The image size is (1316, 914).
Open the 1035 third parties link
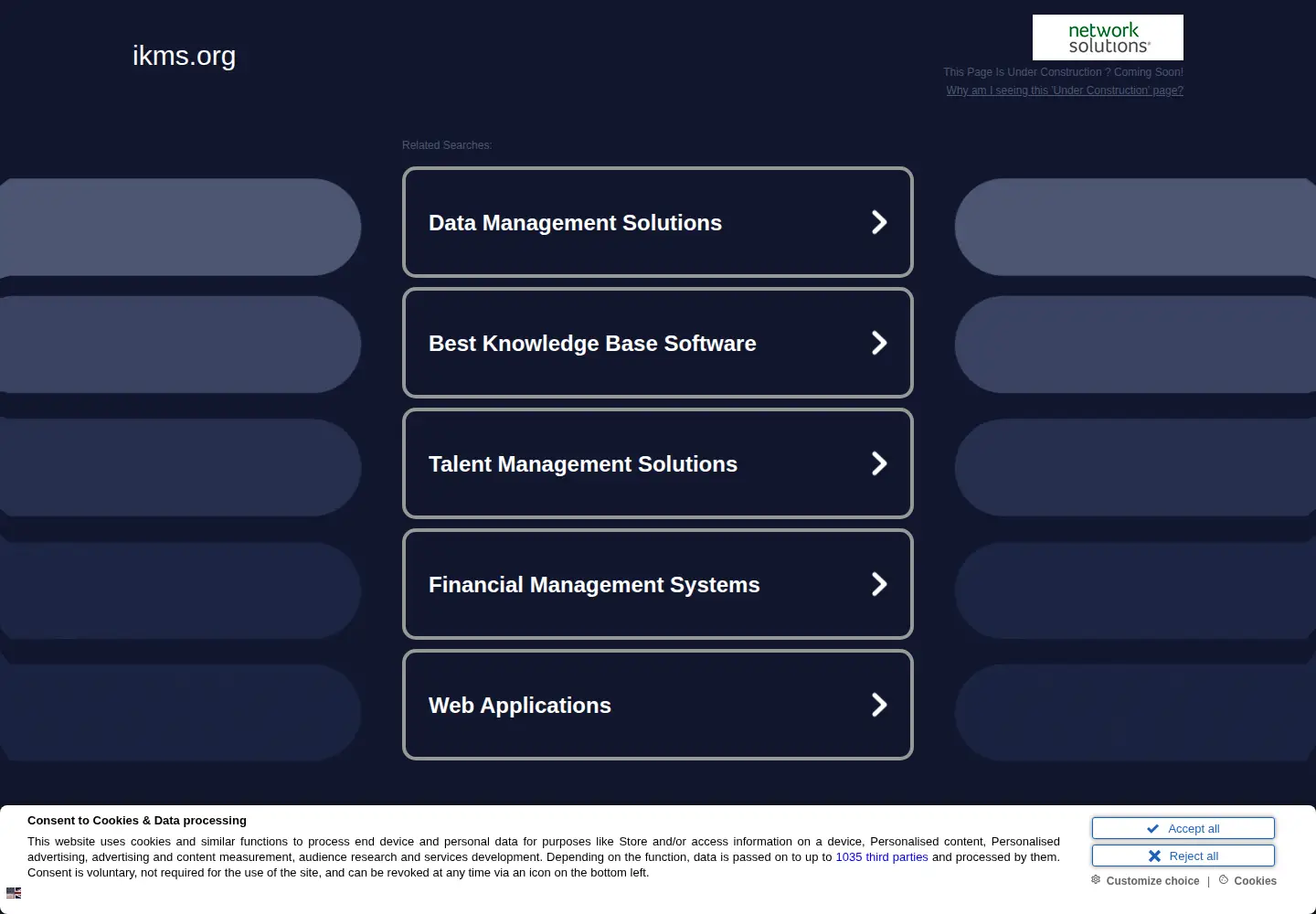tap(881, 857)
